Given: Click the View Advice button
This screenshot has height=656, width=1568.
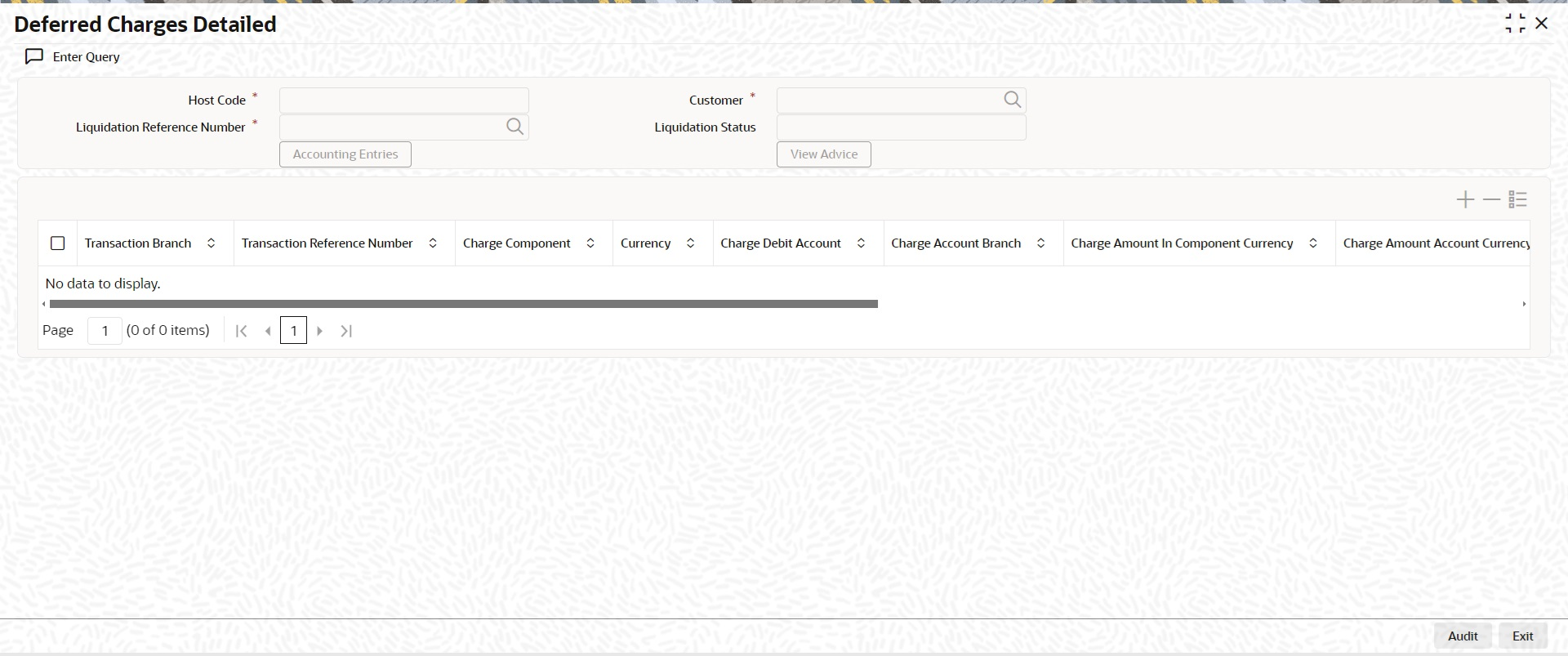Looking at the screenshot, I should [824, 154].
